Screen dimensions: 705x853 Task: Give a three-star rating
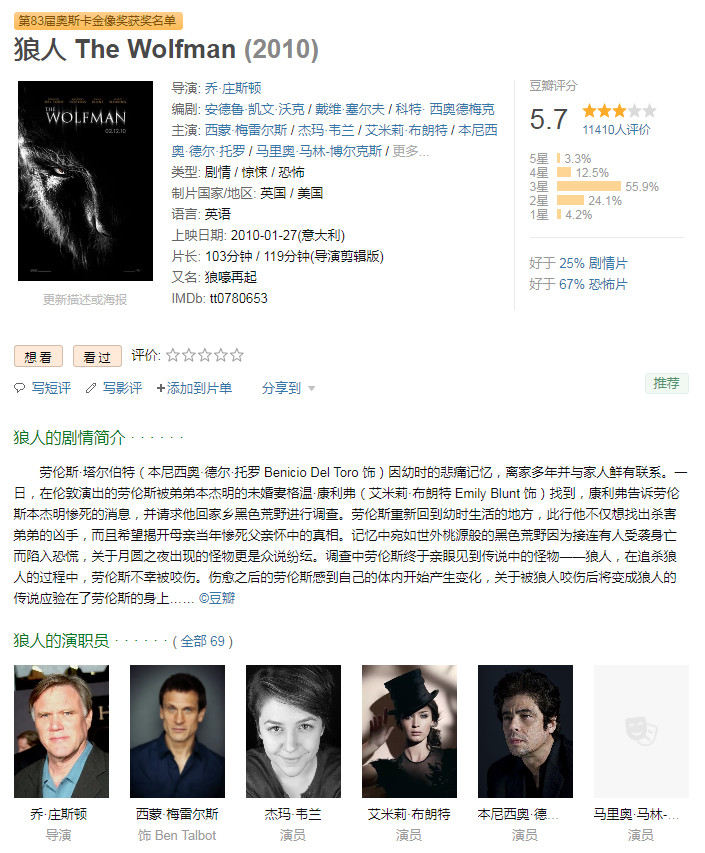click(205, 356)
